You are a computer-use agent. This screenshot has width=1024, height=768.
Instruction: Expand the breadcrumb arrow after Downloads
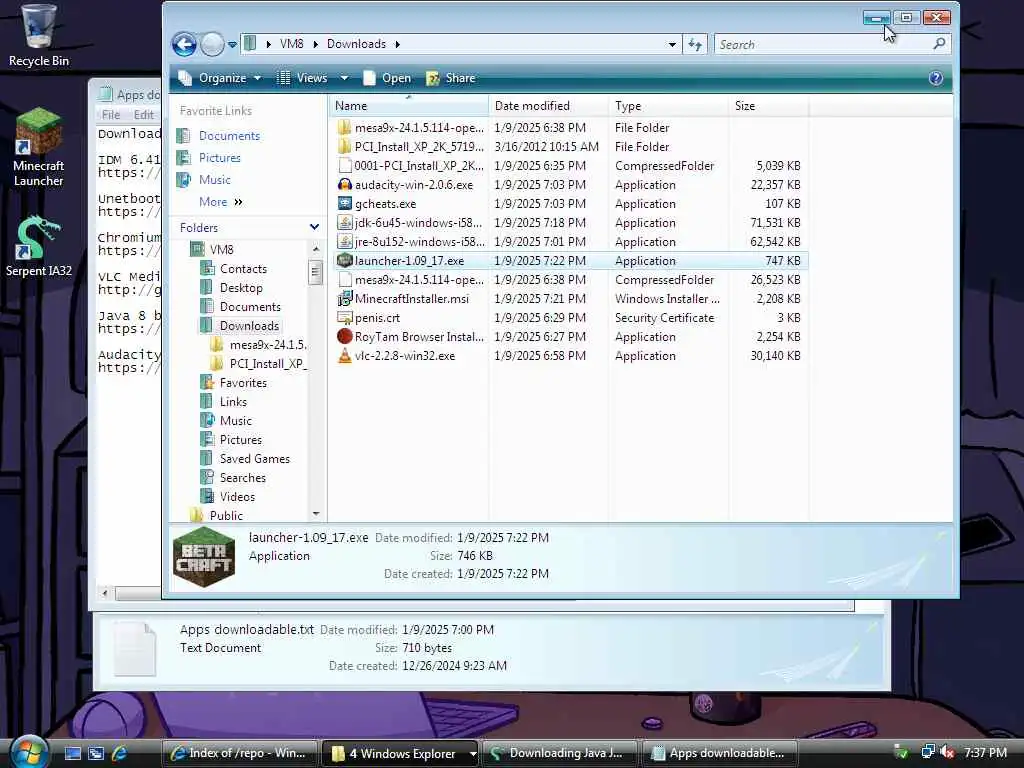397,44
